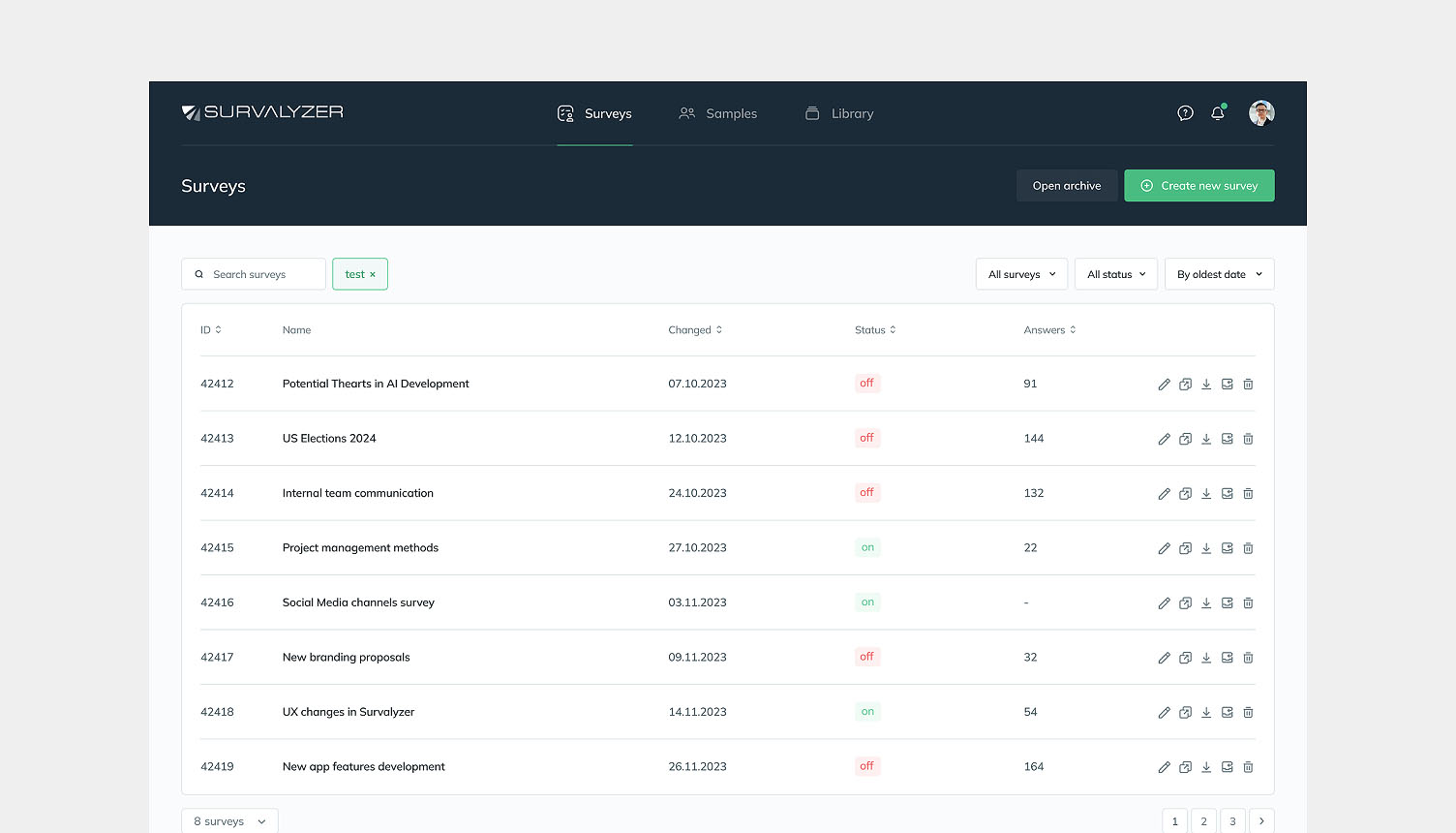Open the notifications bell

tap(1218, 113)
